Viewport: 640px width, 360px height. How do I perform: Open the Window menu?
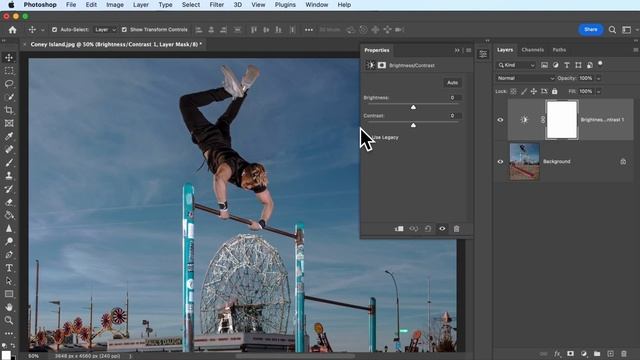point(316,5)
